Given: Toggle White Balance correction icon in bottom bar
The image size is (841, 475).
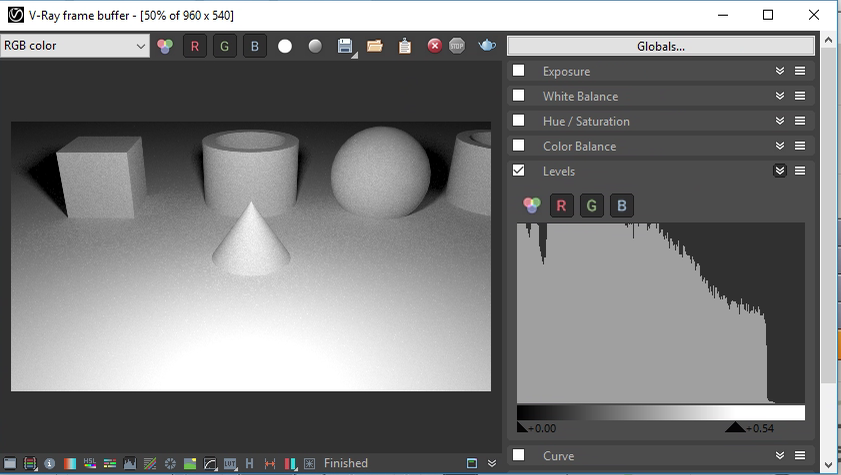Looking at the screenshot, I should tap(70, 463).
